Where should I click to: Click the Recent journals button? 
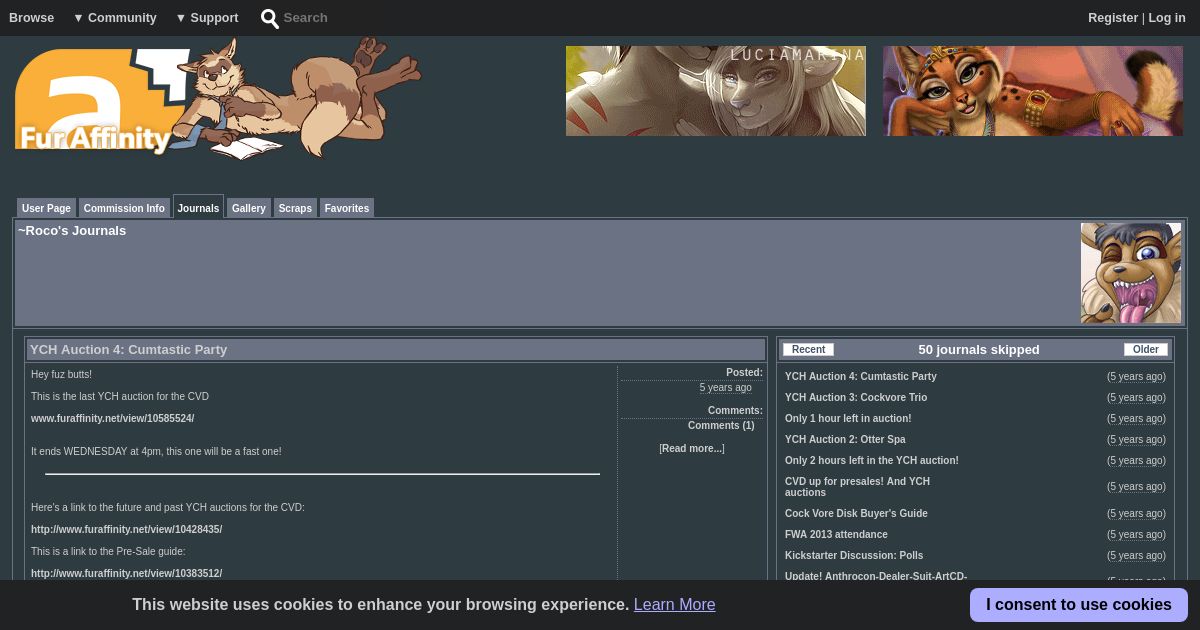point(808,350)
